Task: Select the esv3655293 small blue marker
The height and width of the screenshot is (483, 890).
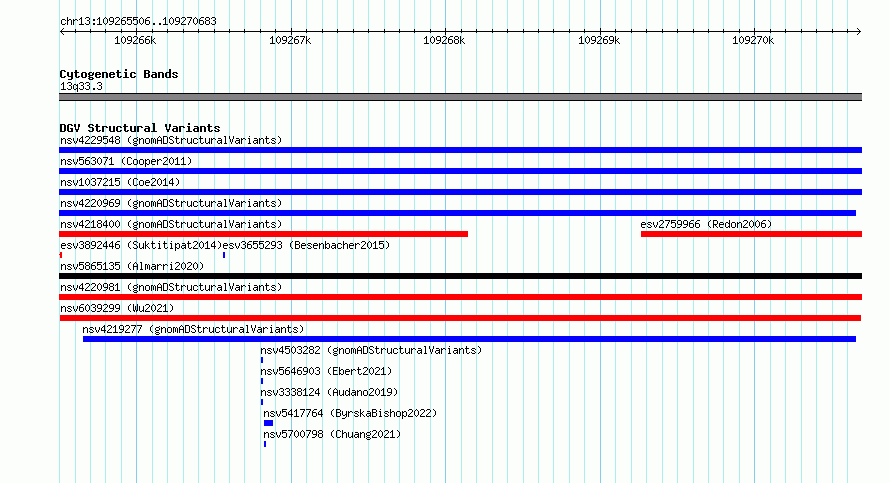Action: pos(224,255)
